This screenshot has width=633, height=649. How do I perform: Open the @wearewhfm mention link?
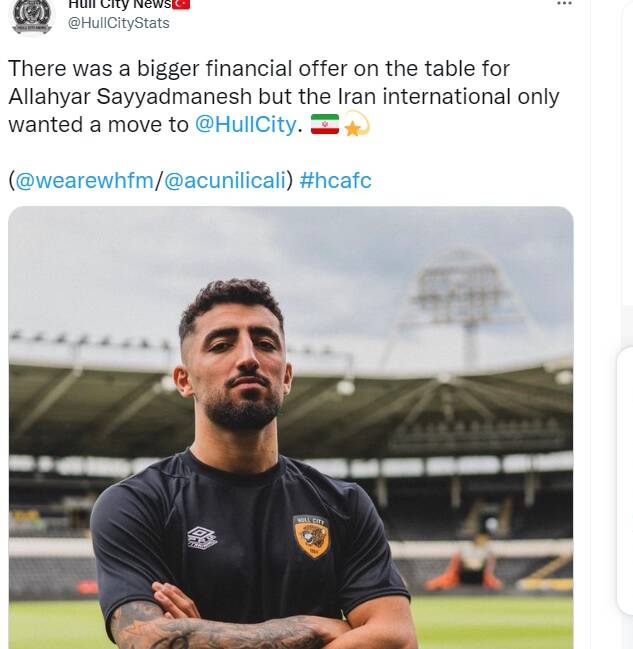tap(84, 181)
